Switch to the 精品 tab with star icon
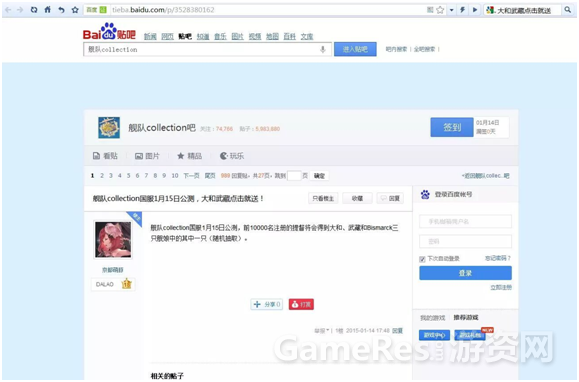579x382 pixels. tap(189, 156)
